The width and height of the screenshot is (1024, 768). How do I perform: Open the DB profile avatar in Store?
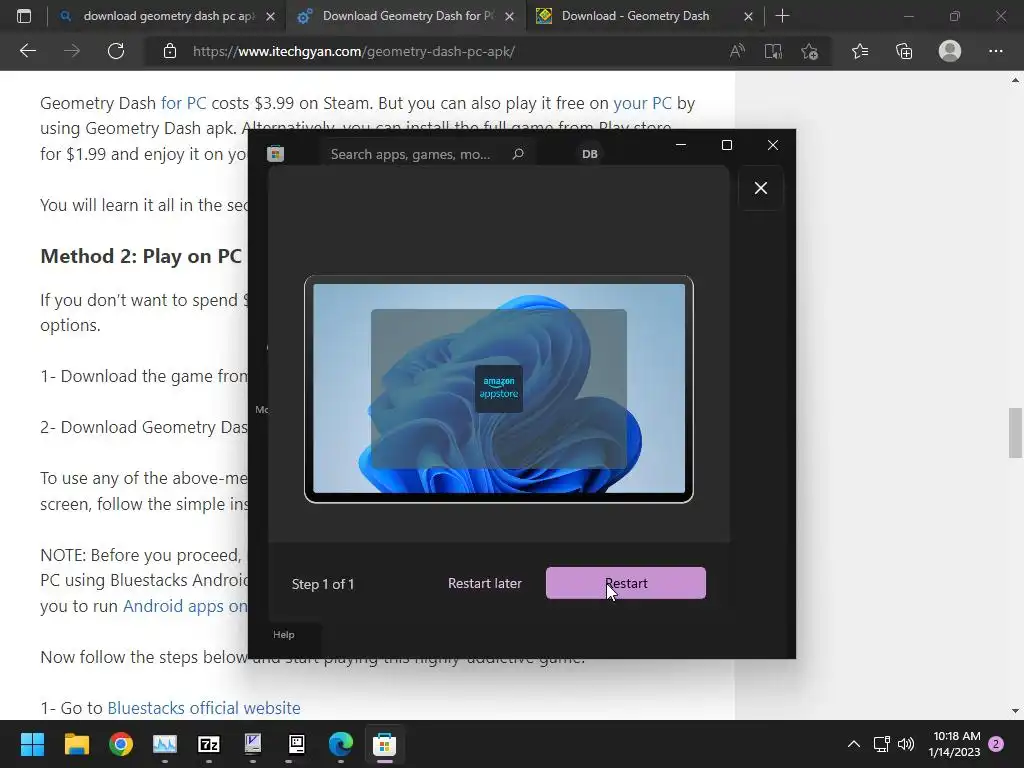(x=590, y=154)
